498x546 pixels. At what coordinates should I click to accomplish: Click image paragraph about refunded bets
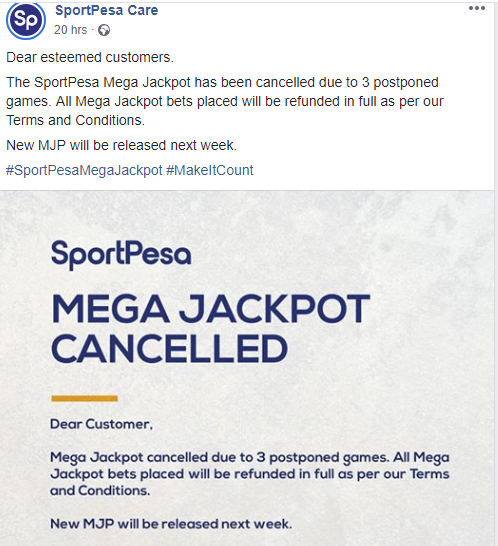250,474
